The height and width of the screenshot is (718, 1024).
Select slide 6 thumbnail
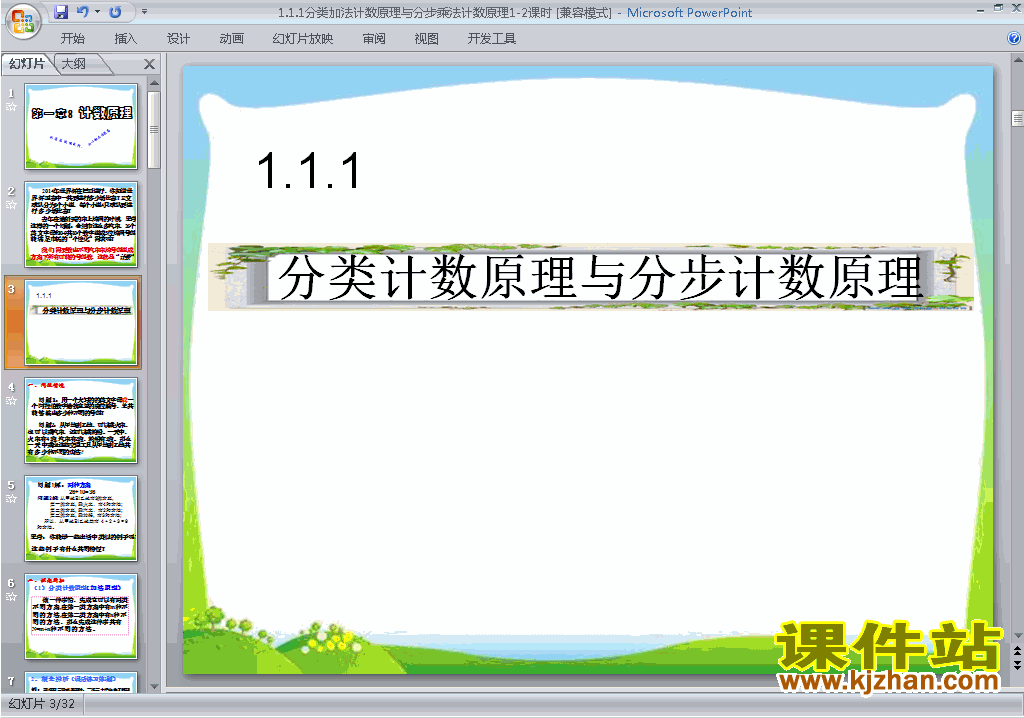81,616
